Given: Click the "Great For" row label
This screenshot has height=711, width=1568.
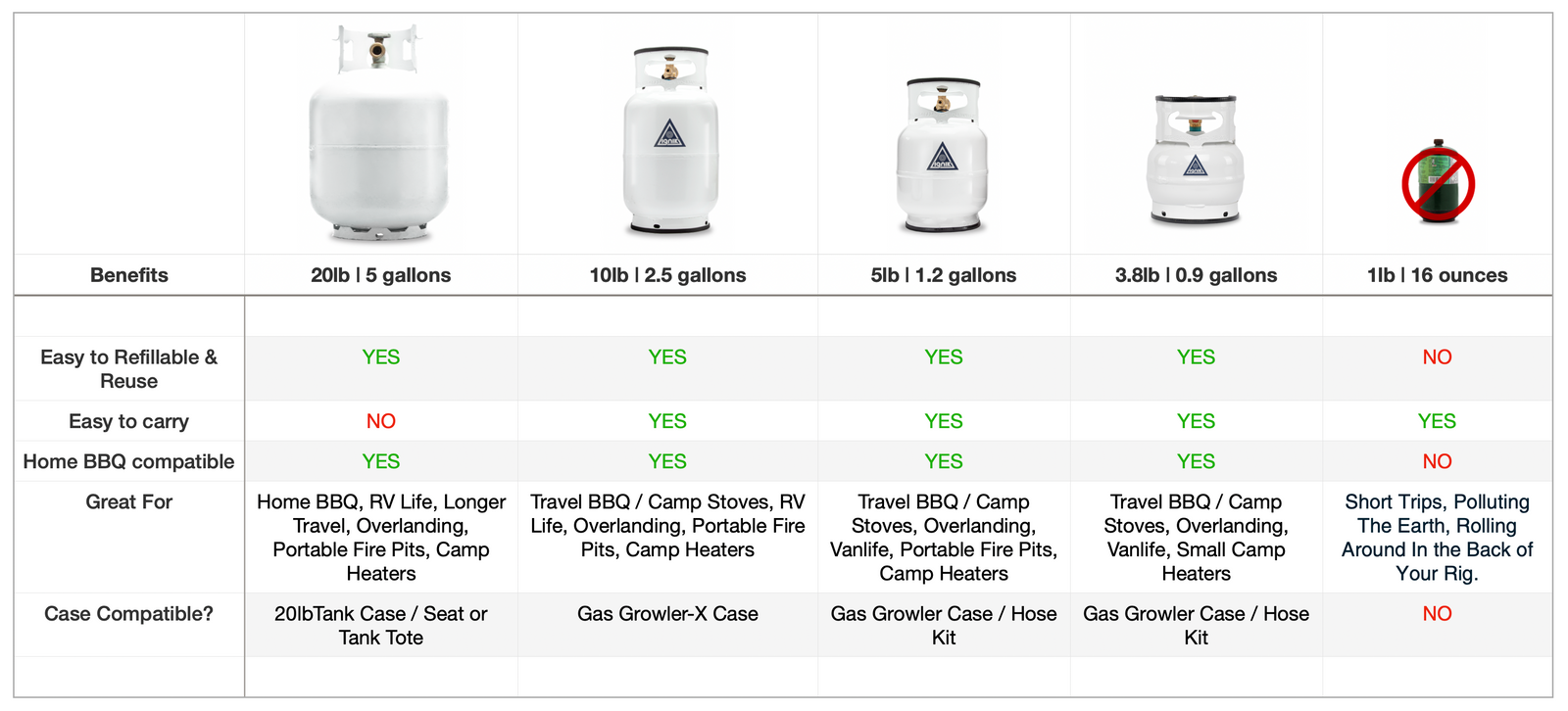Looking at the screenshot, I should pos(128,502).
